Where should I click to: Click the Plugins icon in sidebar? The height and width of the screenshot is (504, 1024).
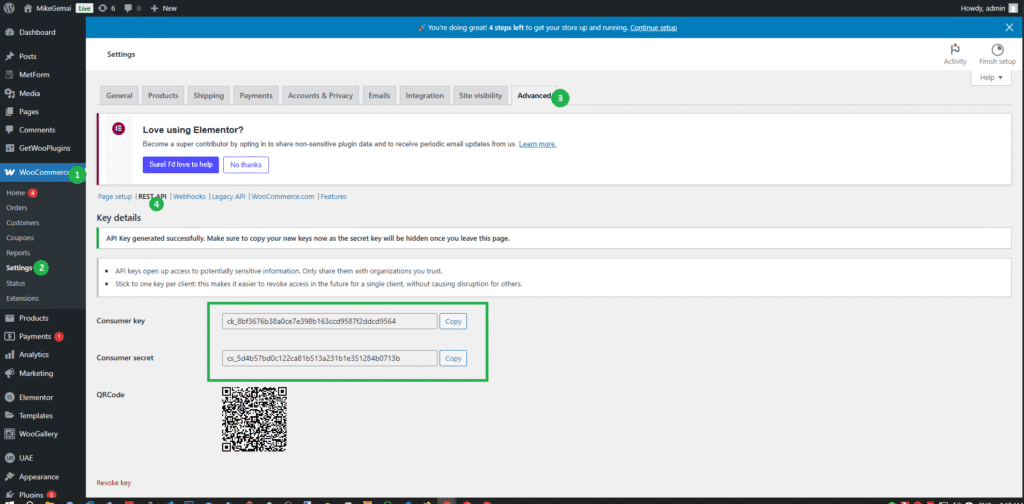click(x=9, y=494)
